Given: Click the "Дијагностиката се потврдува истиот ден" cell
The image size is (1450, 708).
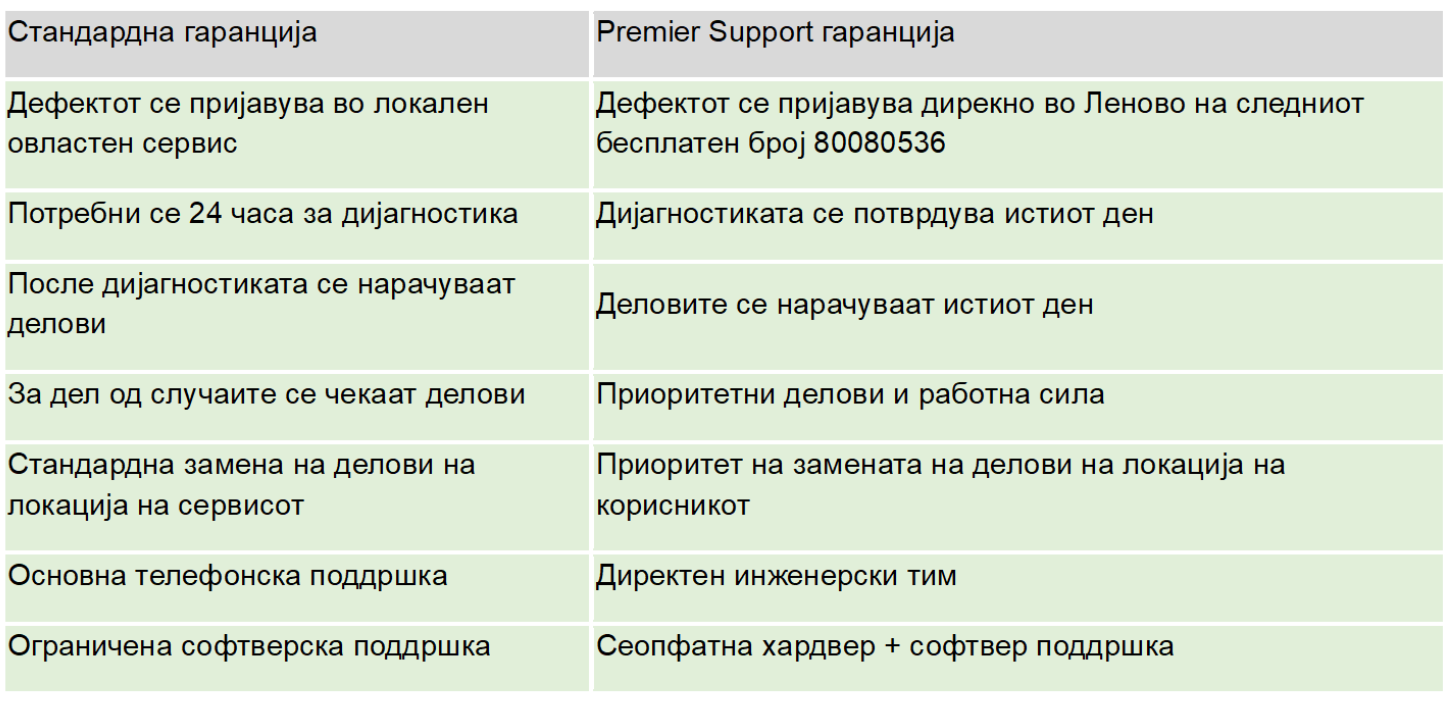Looking at the screenshot, I should [875, 215].
